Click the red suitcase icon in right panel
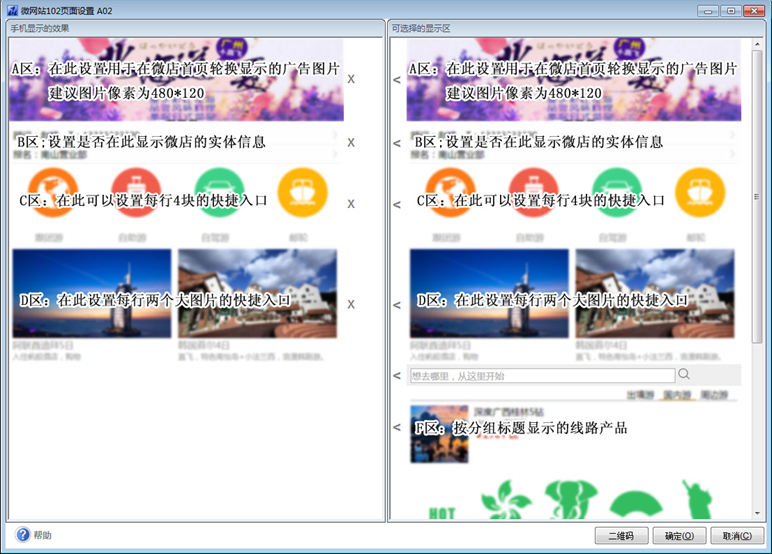 click(x=534, y=193)
